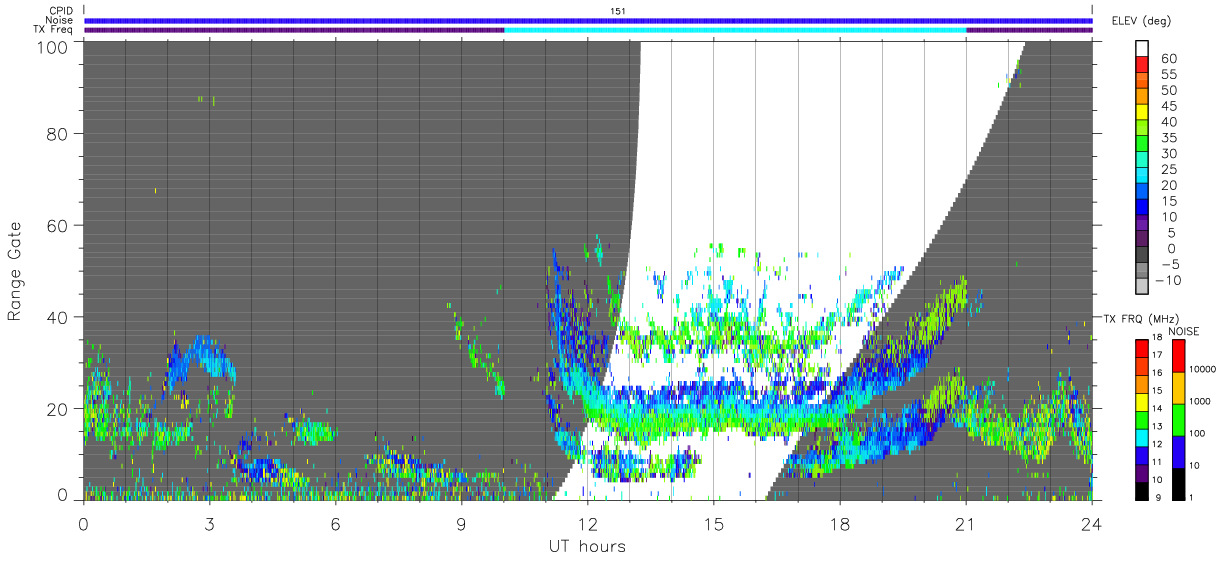
Task: Pick the yellow noise swatch between 1000 and 10000
Action: point(1178,388)
